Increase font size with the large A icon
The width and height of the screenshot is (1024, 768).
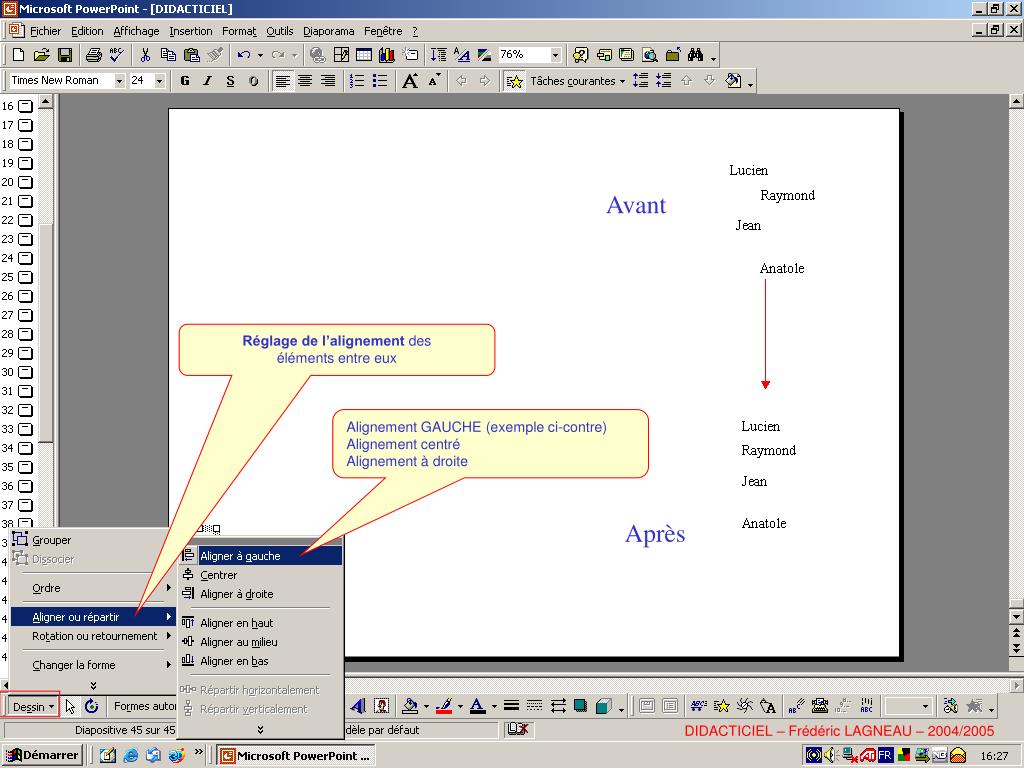pyautogui.click(x=410, y=81)
